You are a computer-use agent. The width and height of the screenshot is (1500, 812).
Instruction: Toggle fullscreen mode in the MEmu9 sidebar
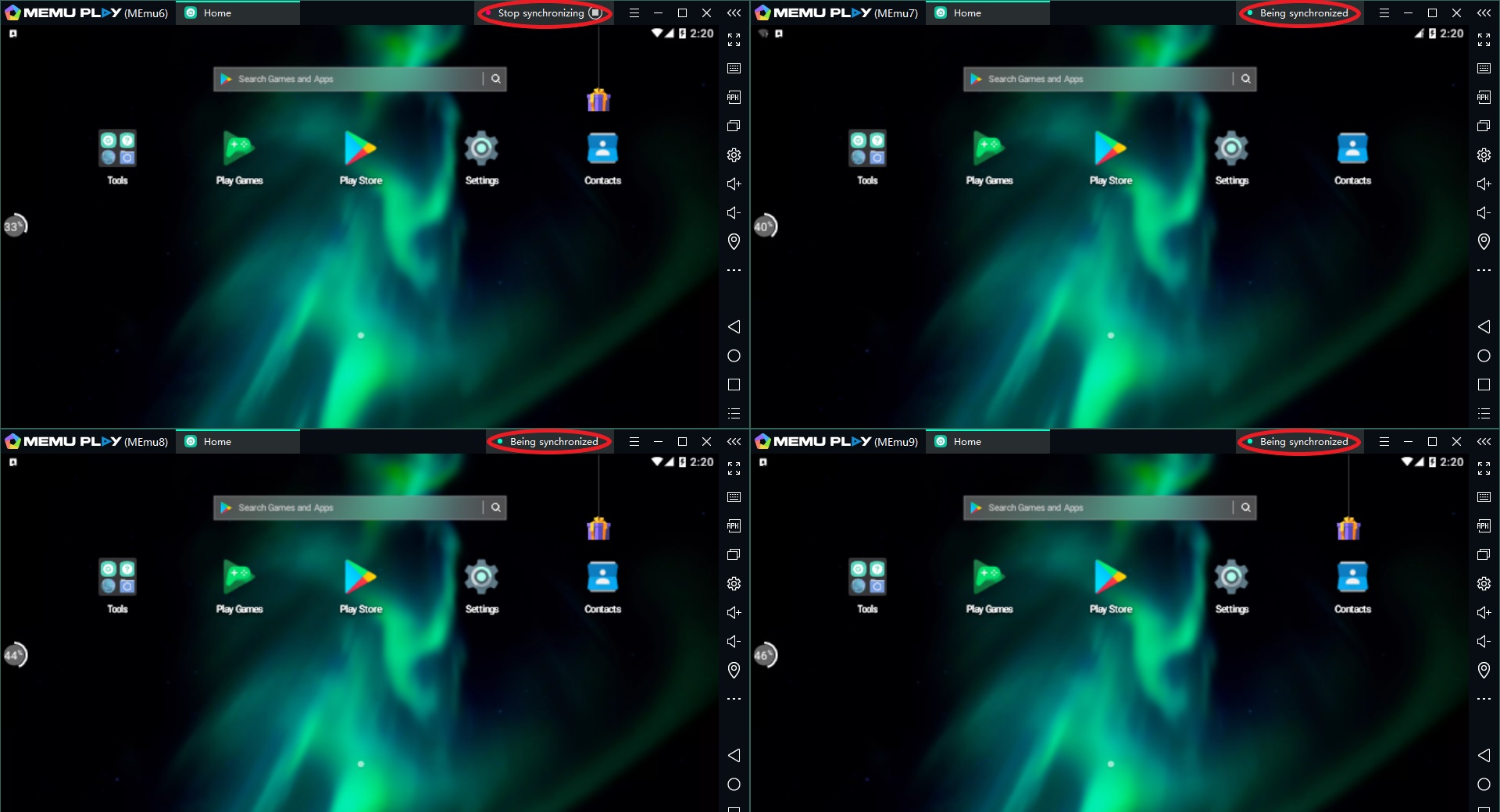tap(1484, 468)
